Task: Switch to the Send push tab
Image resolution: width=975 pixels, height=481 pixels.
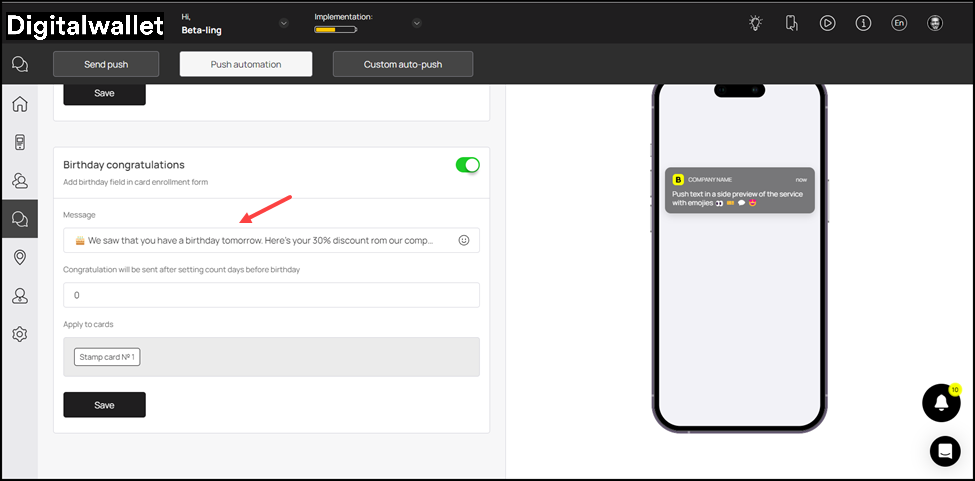Action: click(x=106, y=64)
